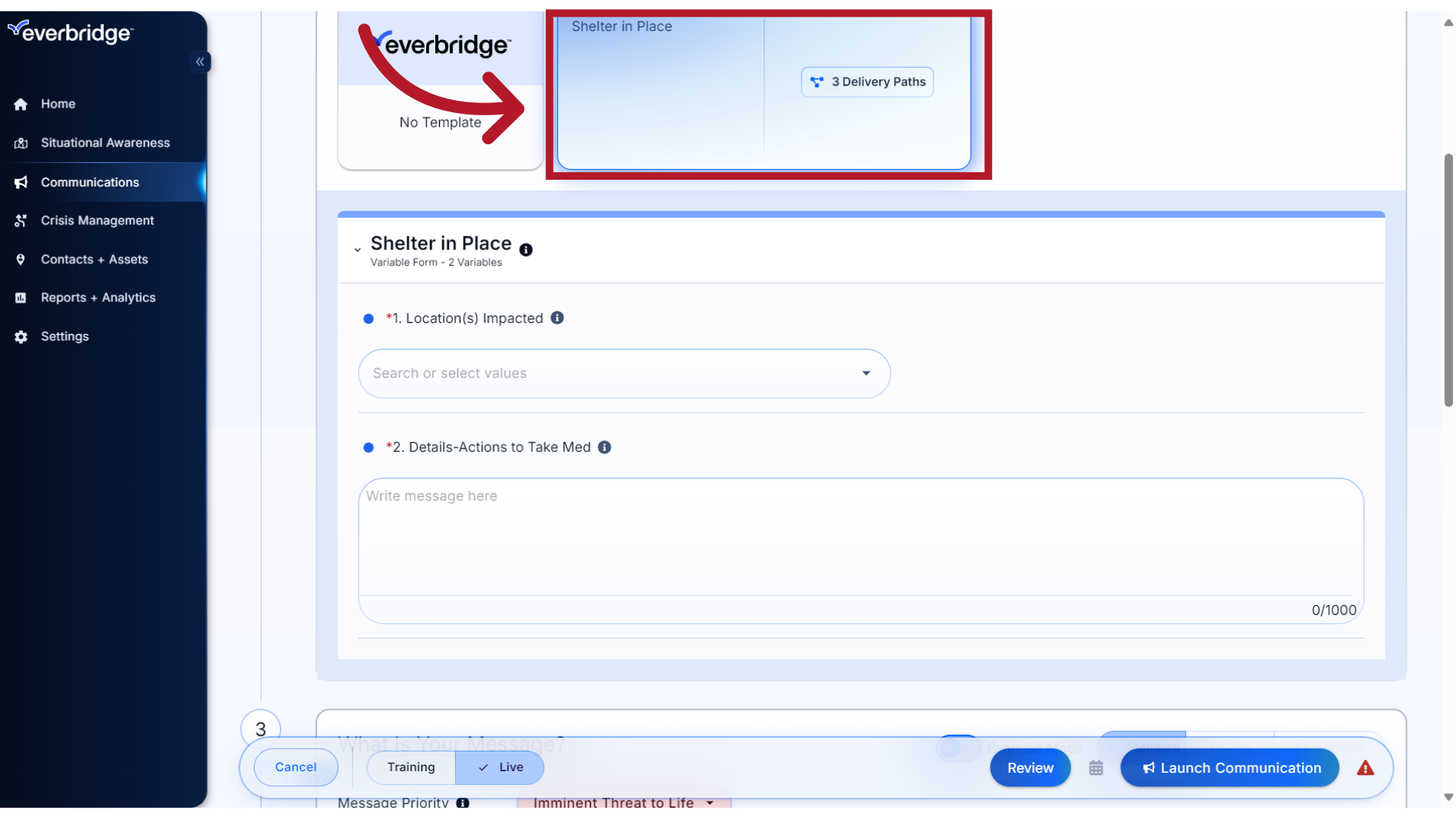Open the Imminent Threat to Life priority dropdown
Image resolution: width=1456 pixels, height=819 pixels.
click(623, 802)
